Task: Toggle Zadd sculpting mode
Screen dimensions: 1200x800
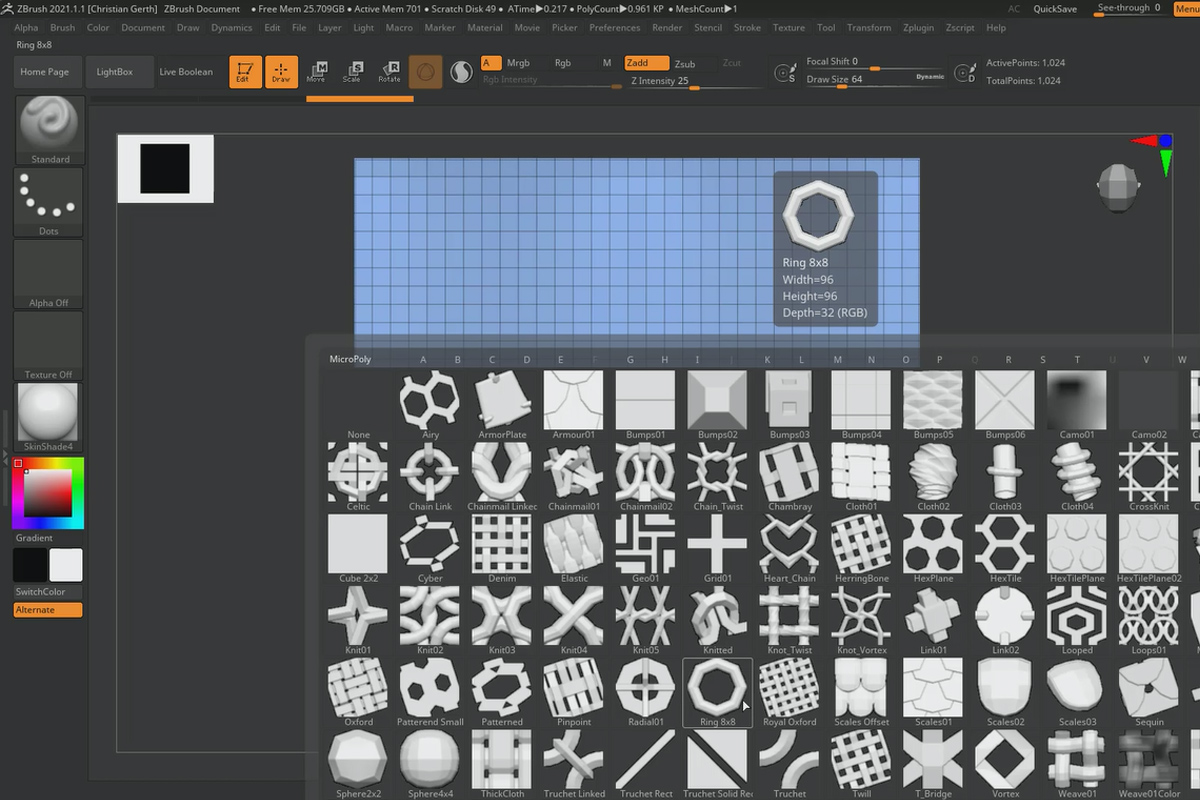Action: coord(647,63)
